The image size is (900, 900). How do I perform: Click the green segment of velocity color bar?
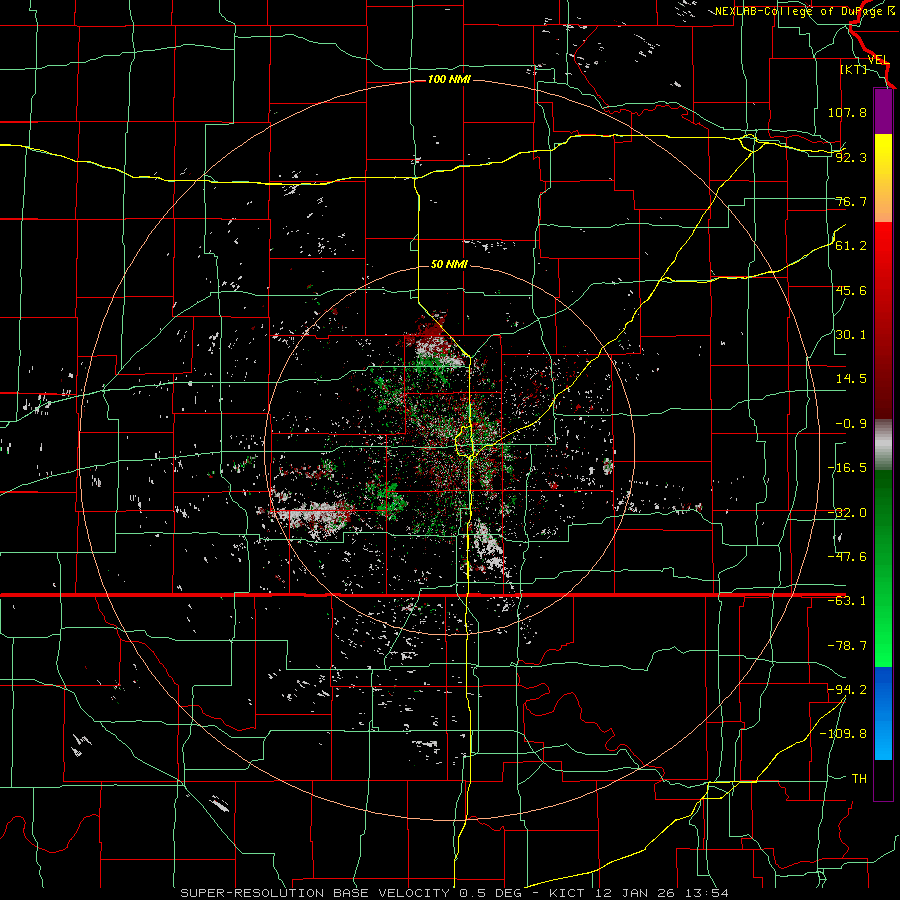point(883,568)
